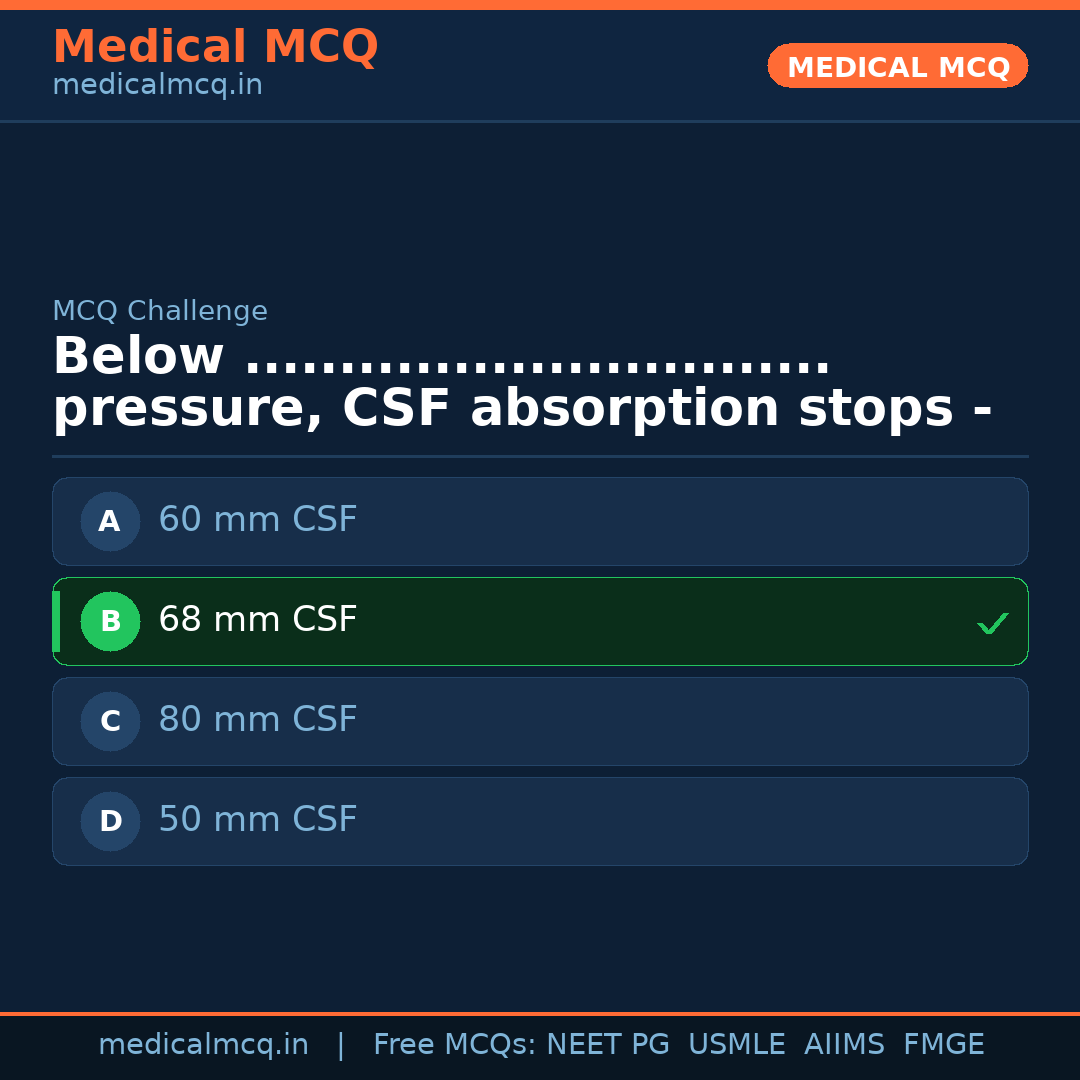The image size is (1080, 1080).
Task: Click the orange MEDICAL MCQ badge
Action: pos(897,66)
